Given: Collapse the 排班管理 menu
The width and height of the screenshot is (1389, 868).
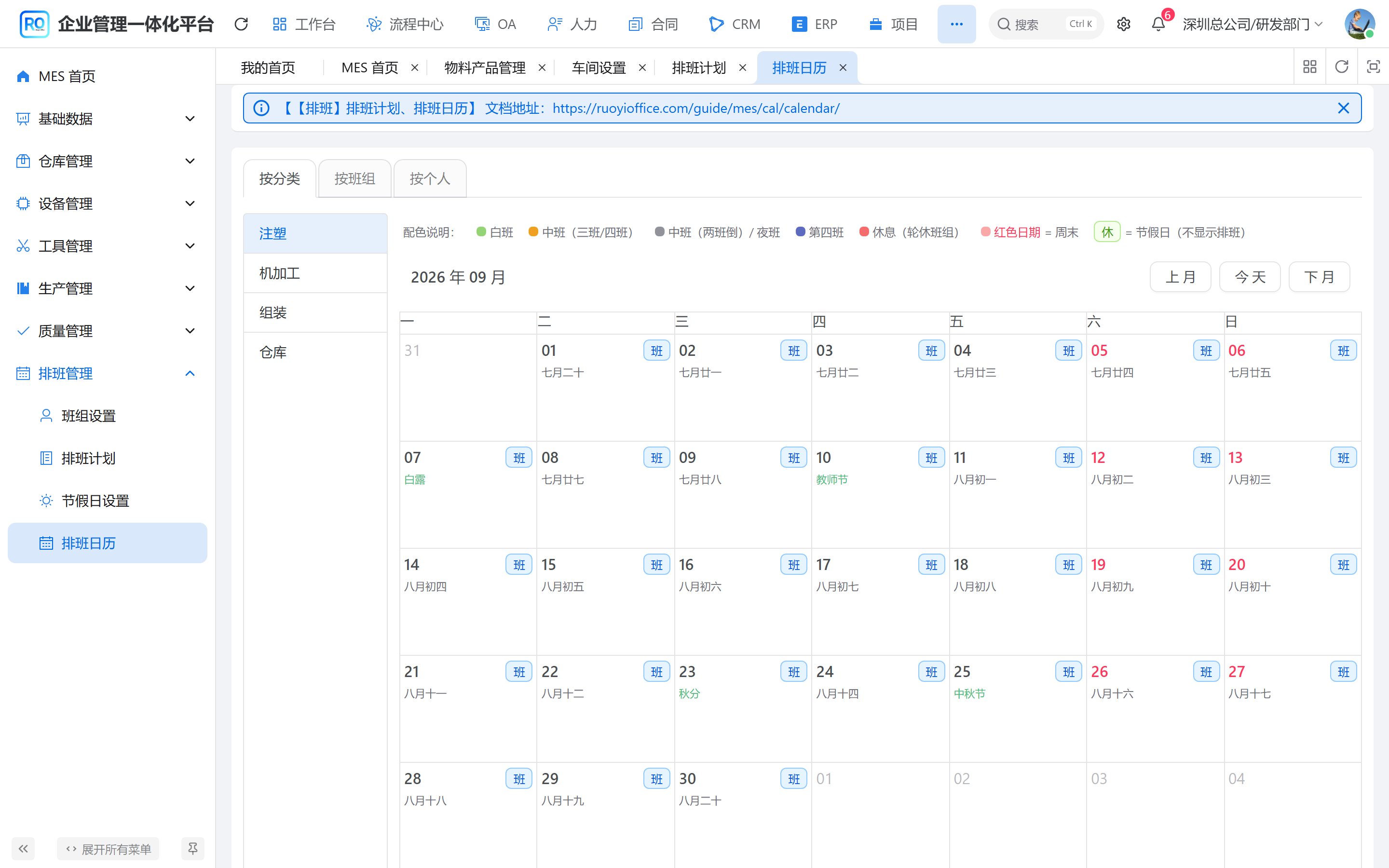Looking at the screenshot, I should pyautogui.click(x=108, y=374).
